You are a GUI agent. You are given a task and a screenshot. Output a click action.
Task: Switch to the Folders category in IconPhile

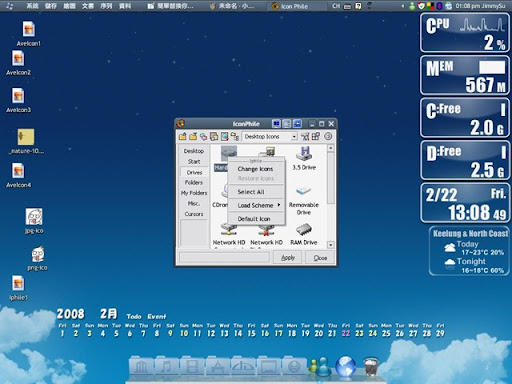(x=194, y=182)
